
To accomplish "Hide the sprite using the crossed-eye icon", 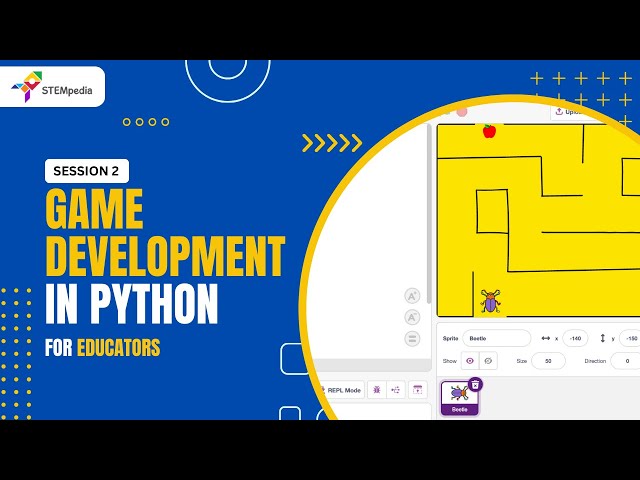I will 488,361.
